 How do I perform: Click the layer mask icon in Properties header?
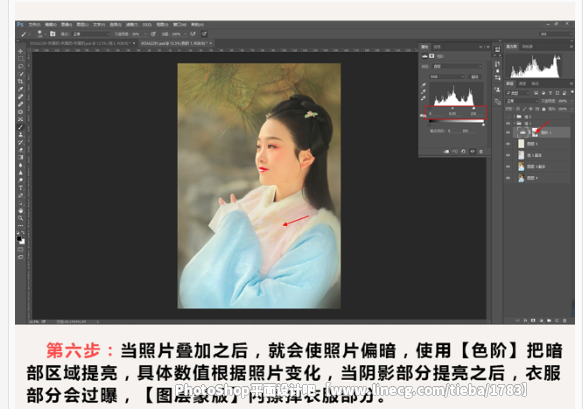tap(432, 56)
